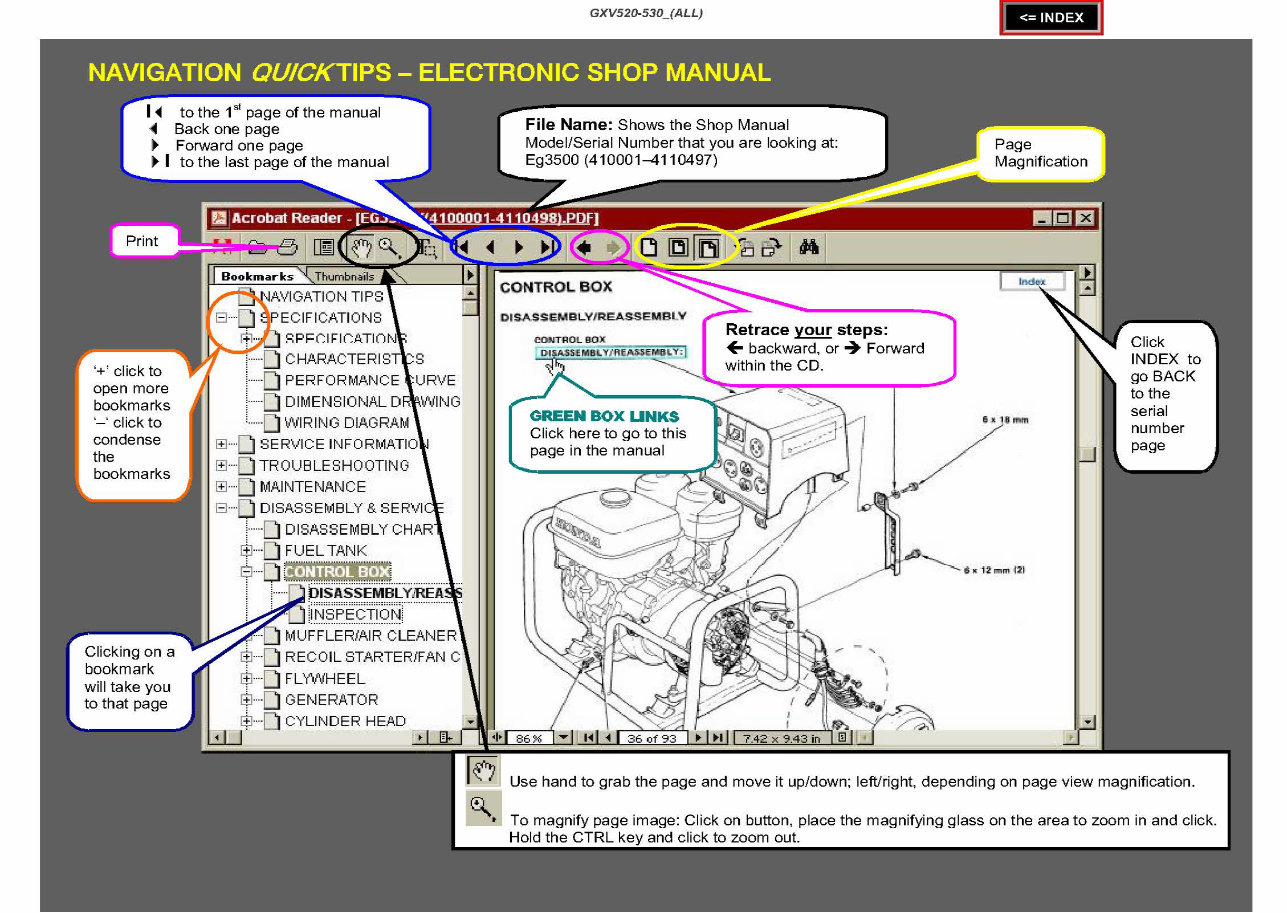Click the 36 of 93 page field
Screen dimensions: 1287x913
652,738
